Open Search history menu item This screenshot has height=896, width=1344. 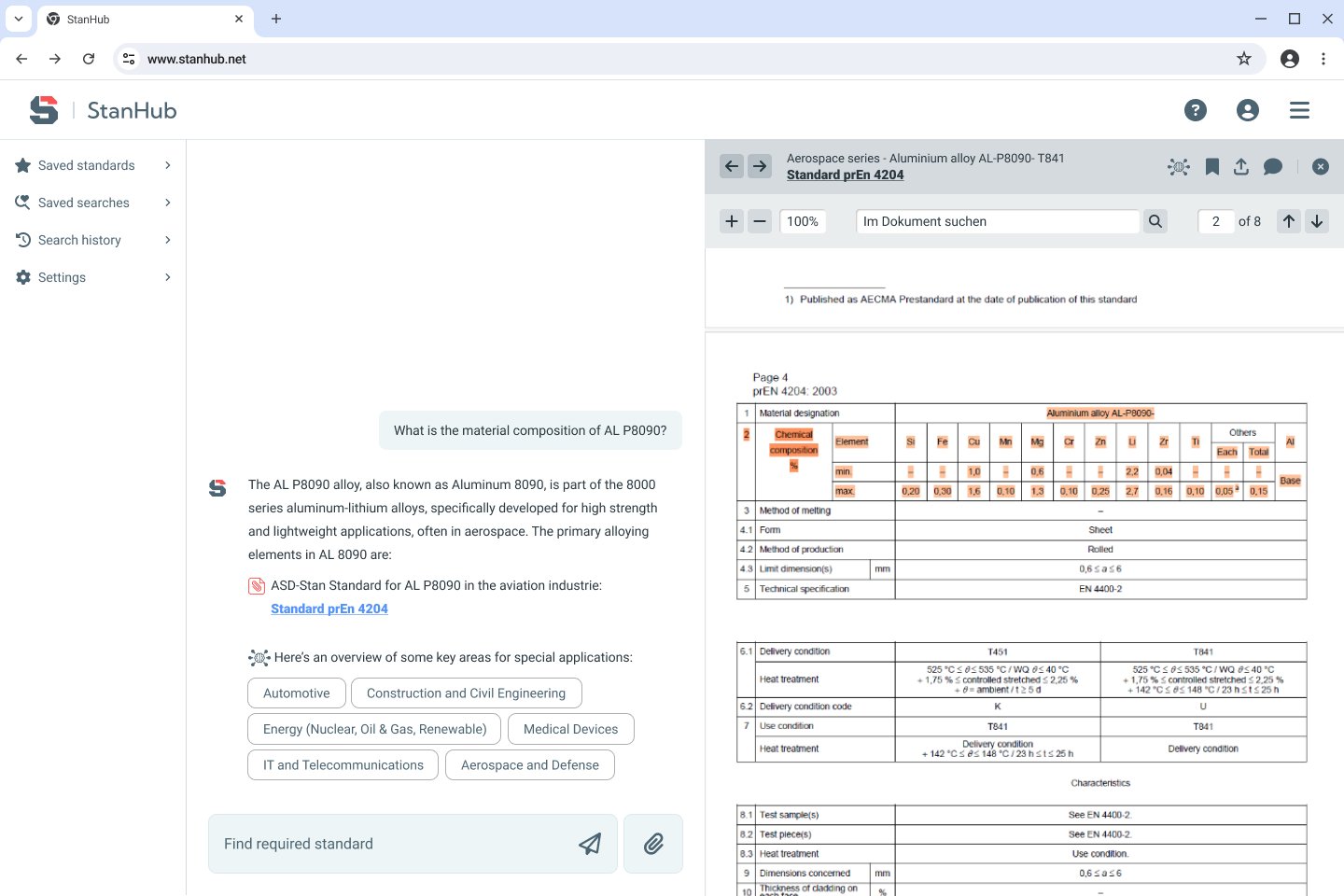click(93, 240)
